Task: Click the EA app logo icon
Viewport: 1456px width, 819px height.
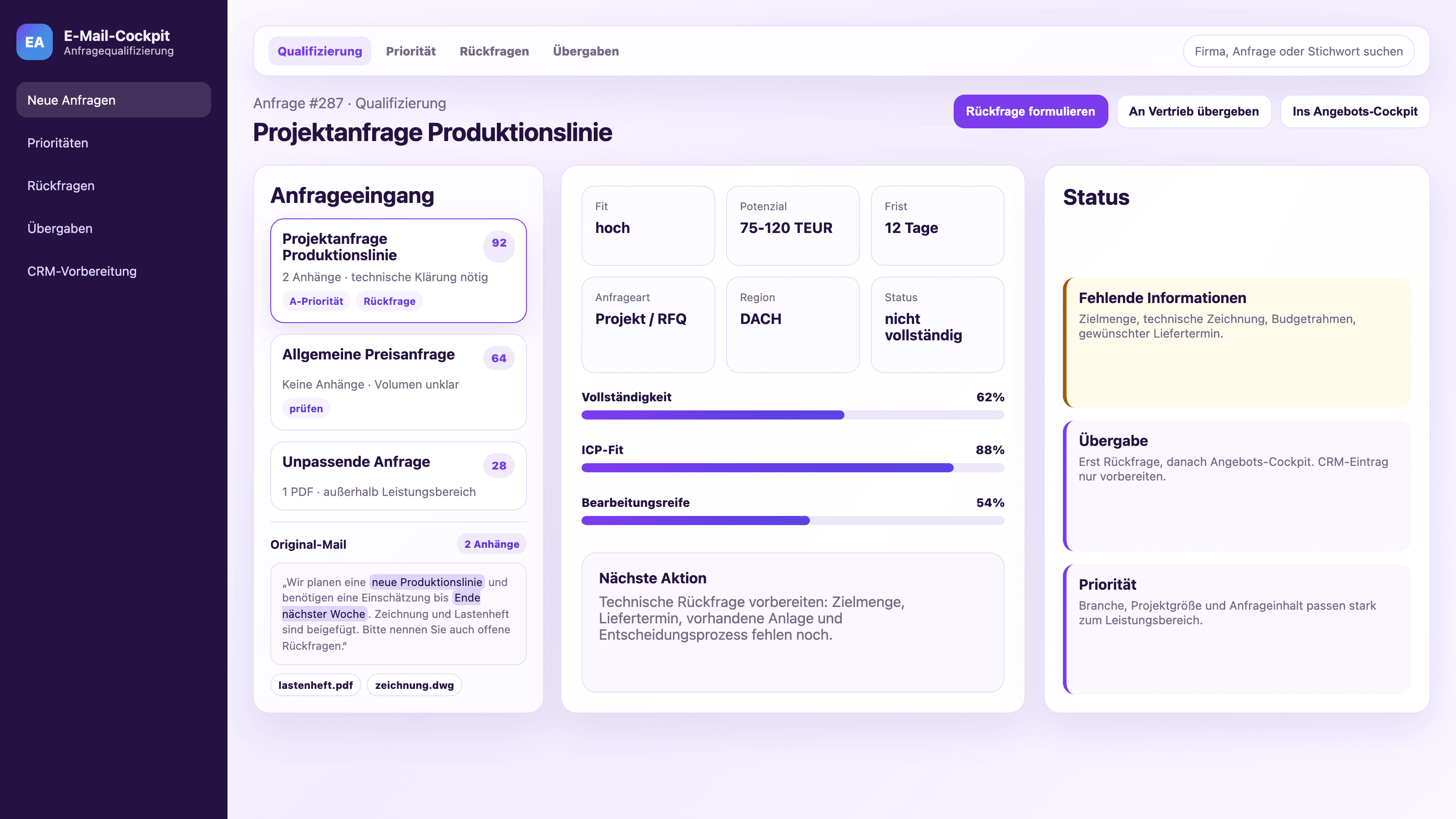Action: [35, 42]
